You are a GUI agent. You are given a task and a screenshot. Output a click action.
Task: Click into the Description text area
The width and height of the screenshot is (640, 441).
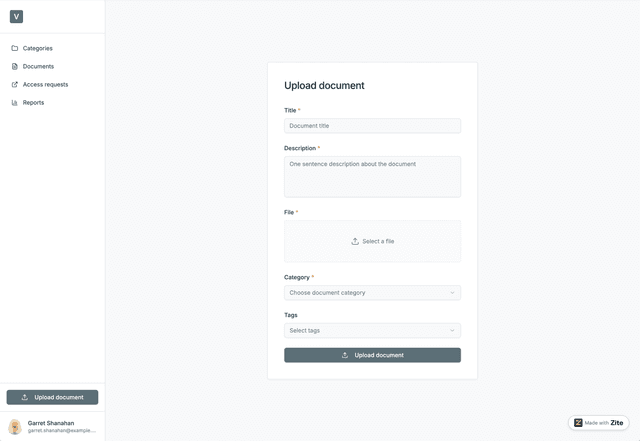372,176
